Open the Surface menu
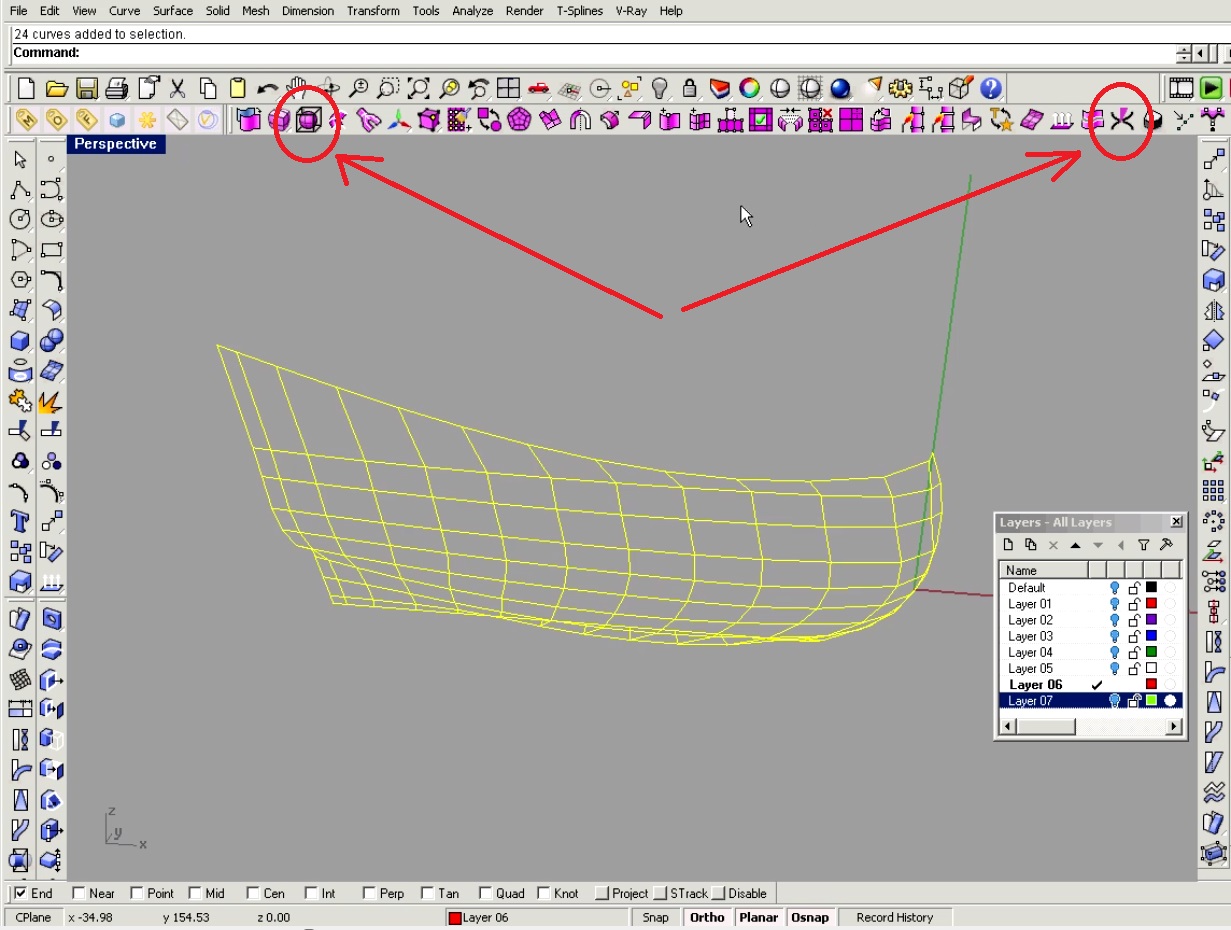 click(173, 11)
